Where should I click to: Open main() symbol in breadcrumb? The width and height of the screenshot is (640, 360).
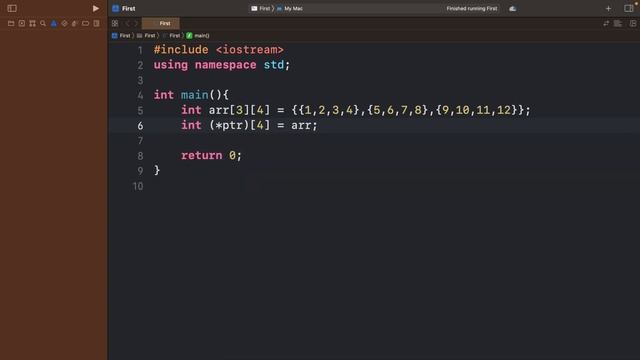click(x=198, y=36)
